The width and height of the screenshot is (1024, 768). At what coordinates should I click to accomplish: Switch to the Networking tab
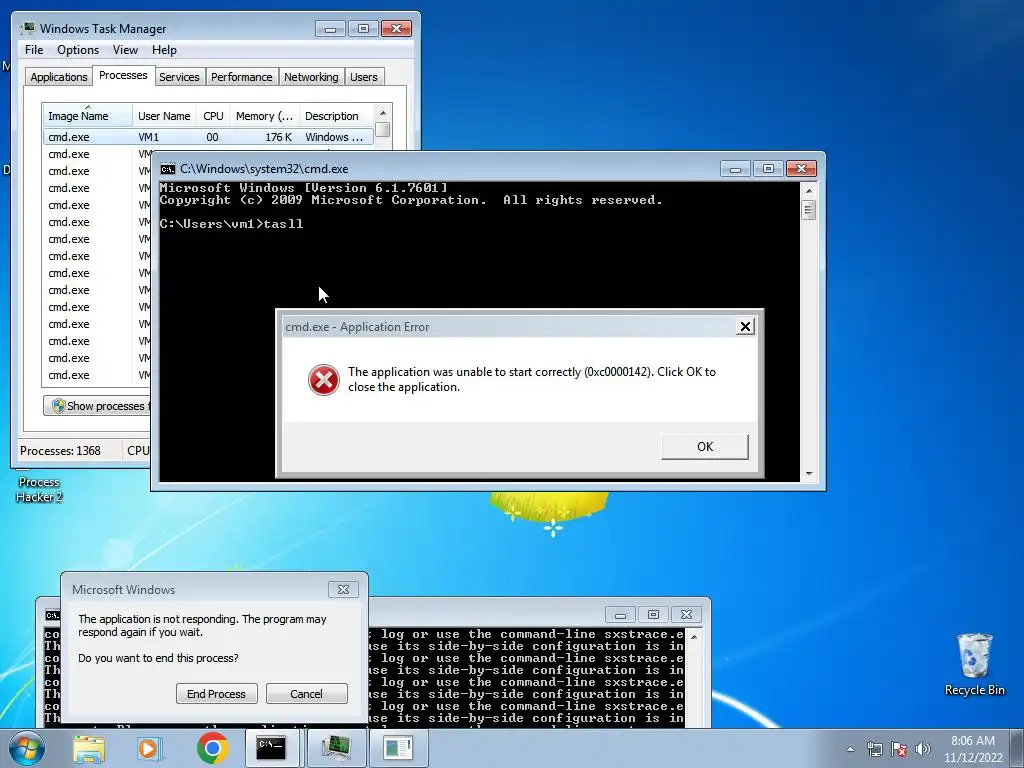[x=311, y=77]
